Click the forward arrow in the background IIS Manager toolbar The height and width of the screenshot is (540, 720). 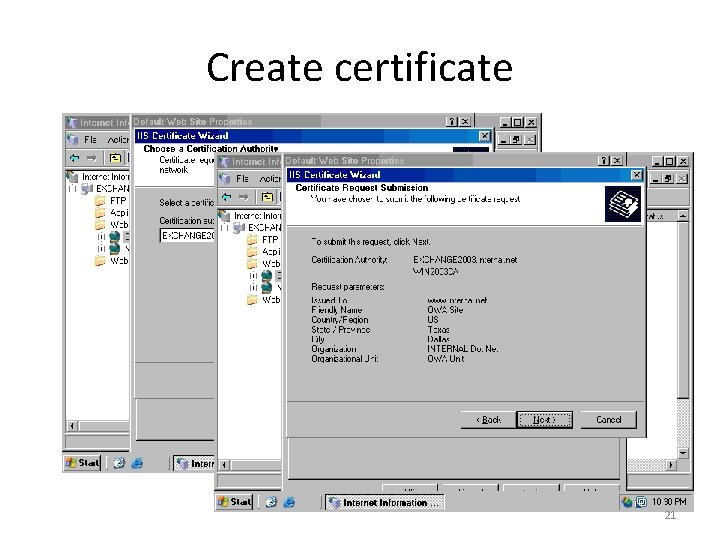point(91,158)
